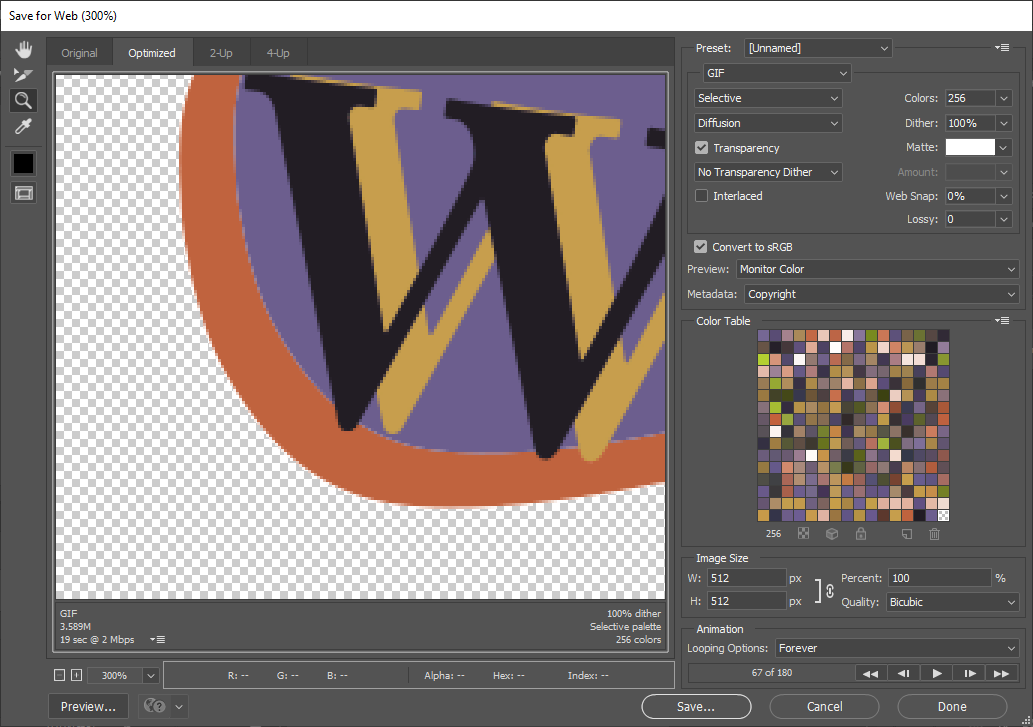
Task: Check the Interlaced option
Action: click(x=702, y=196)
